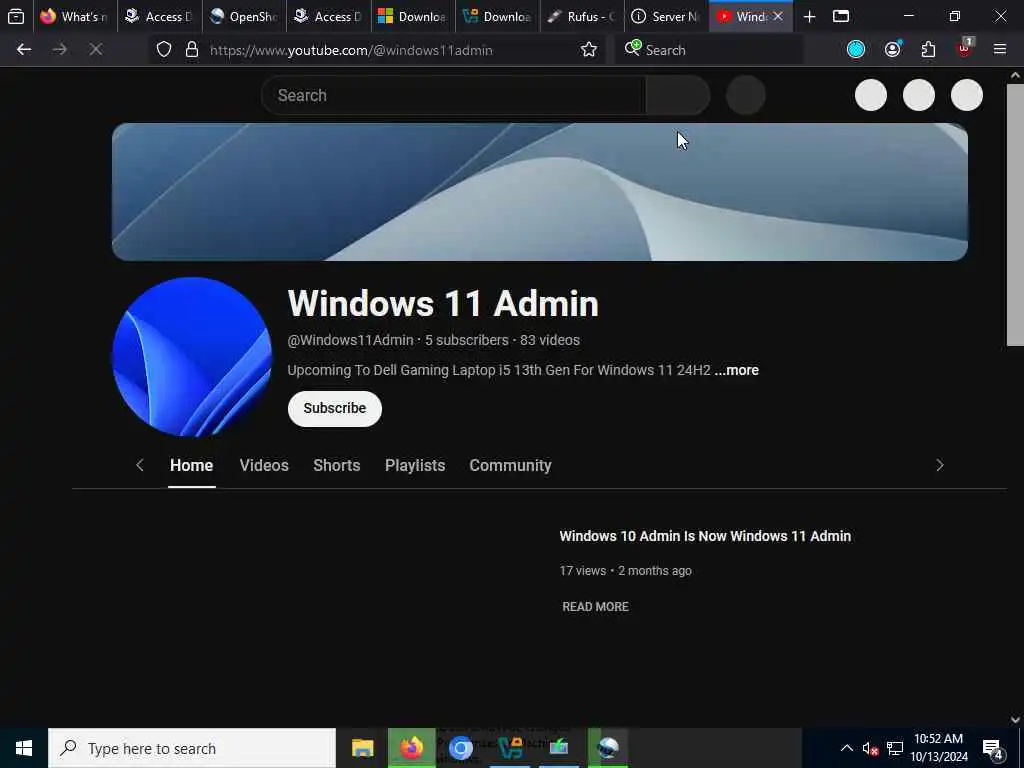Open the notification center icon
This screenshot has width=1024, height=768.
[993, 750]
